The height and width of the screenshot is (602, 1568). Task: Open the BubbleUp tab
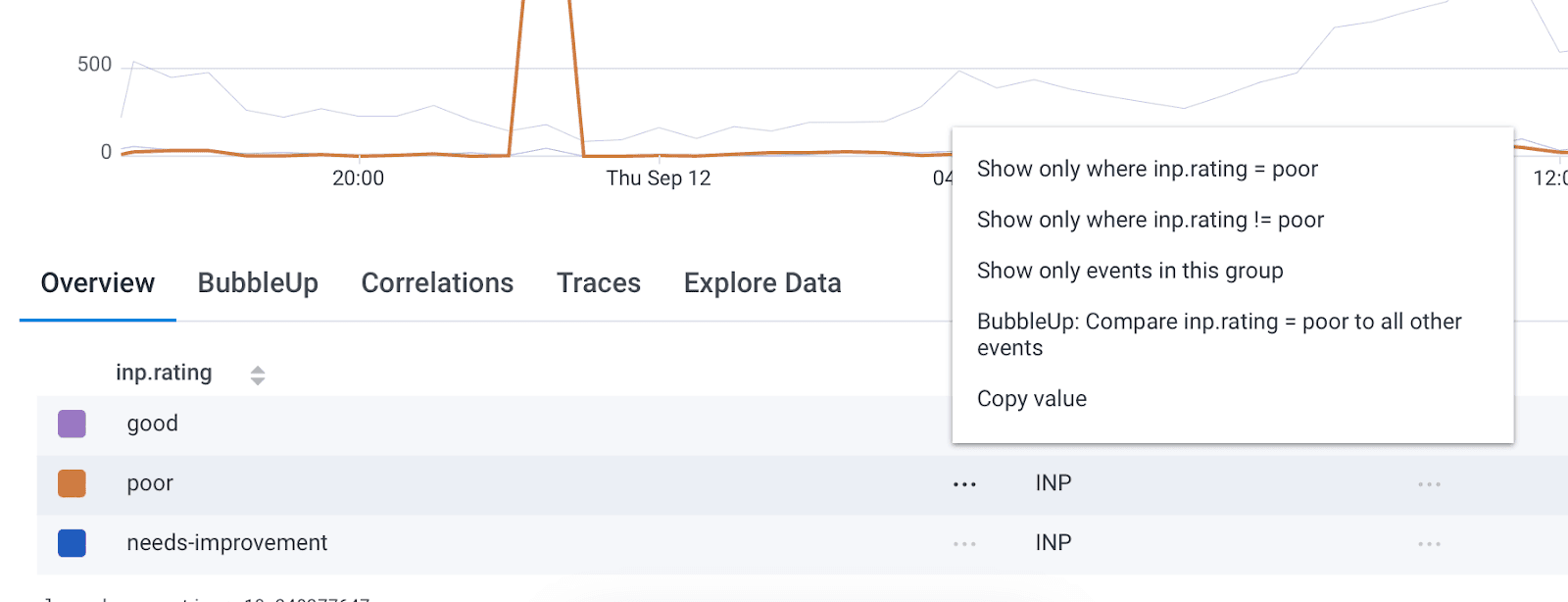click(258, 283)
